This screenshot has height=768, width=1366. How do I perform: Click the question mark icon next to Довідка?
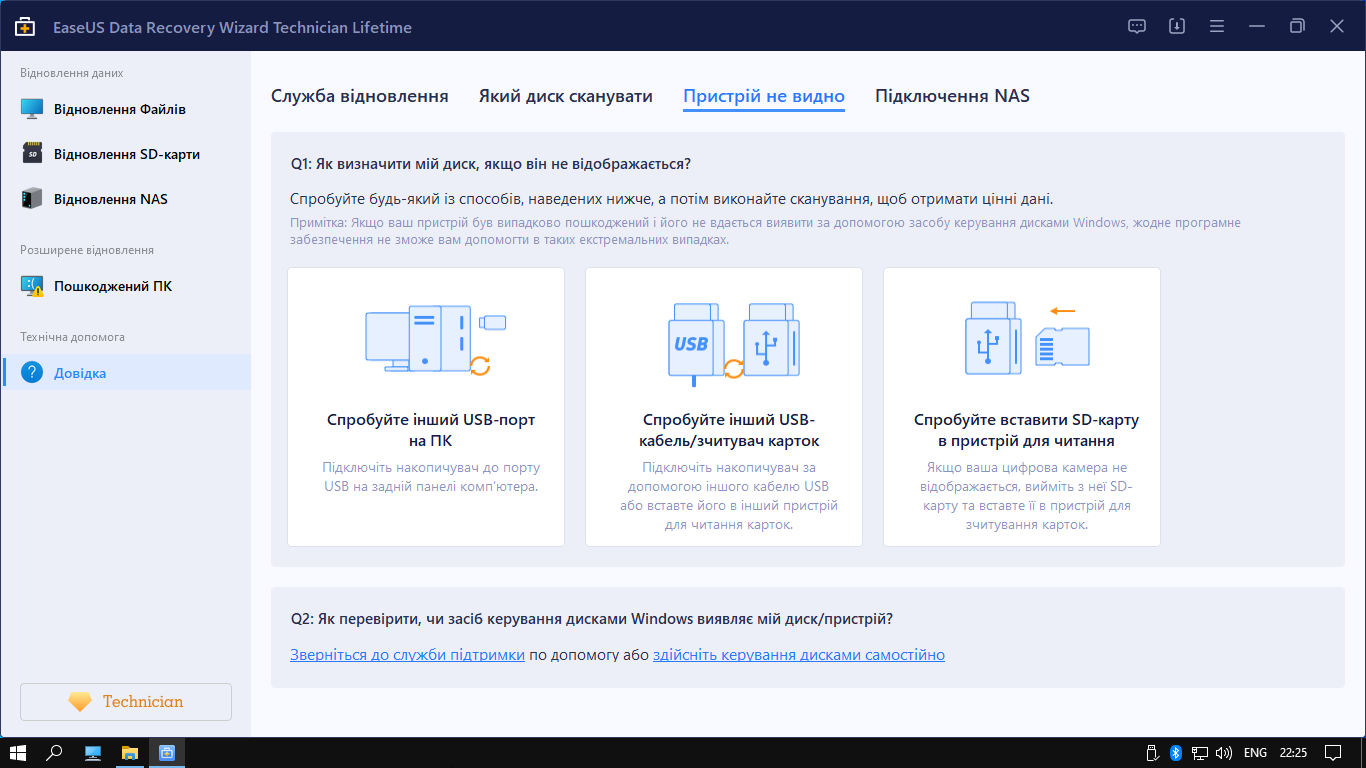point(32,373)
